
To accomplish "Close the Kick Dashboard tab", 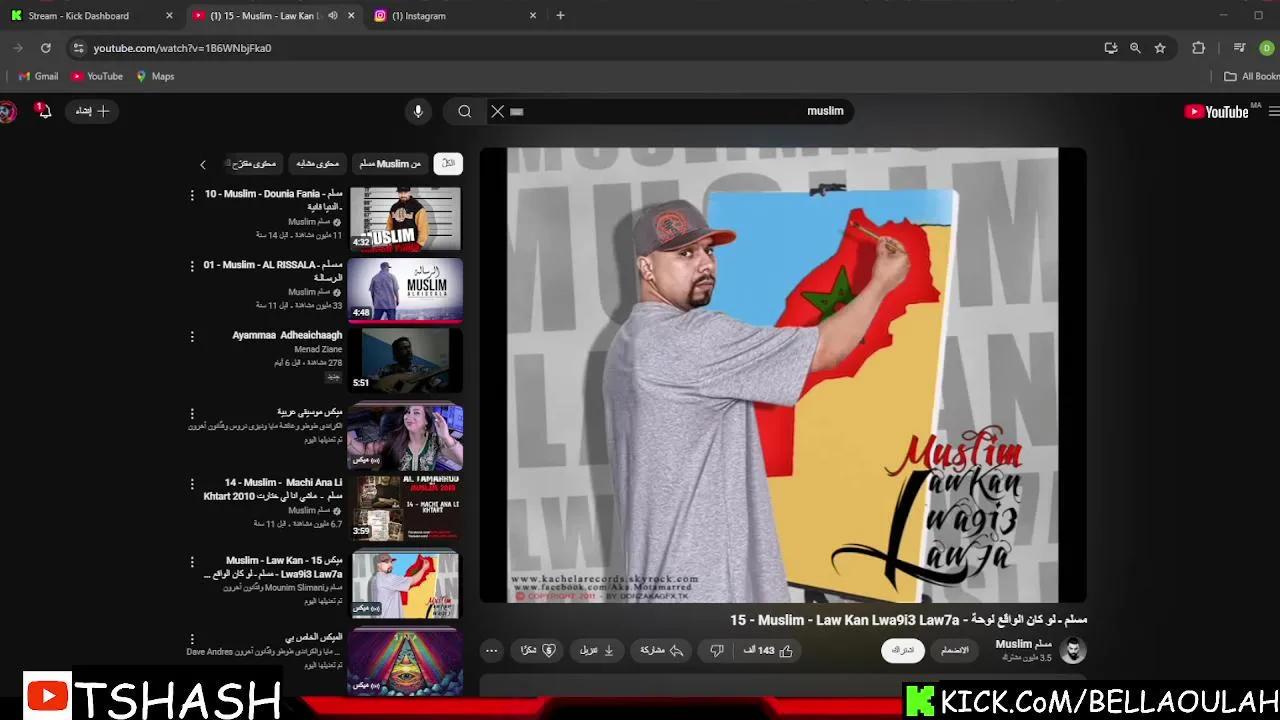I will coord(169,16).
